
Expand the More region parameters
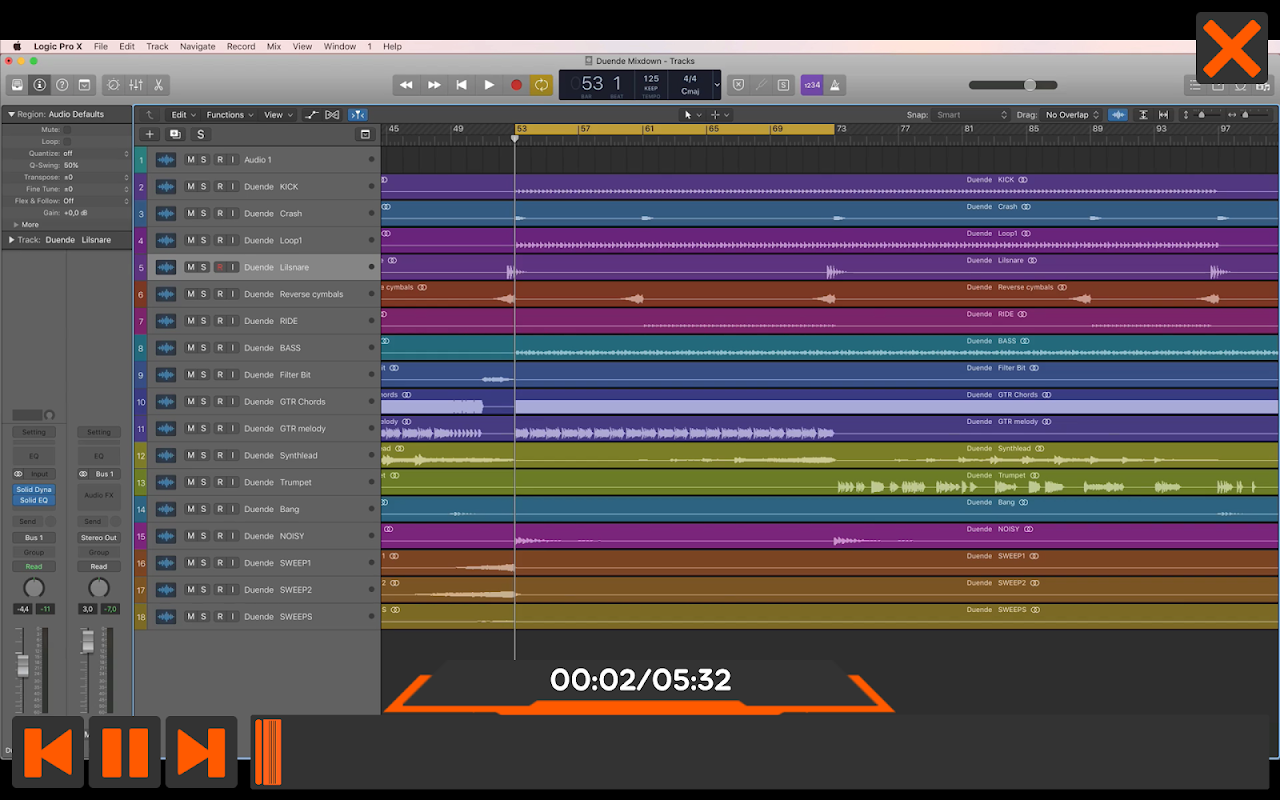16,225
